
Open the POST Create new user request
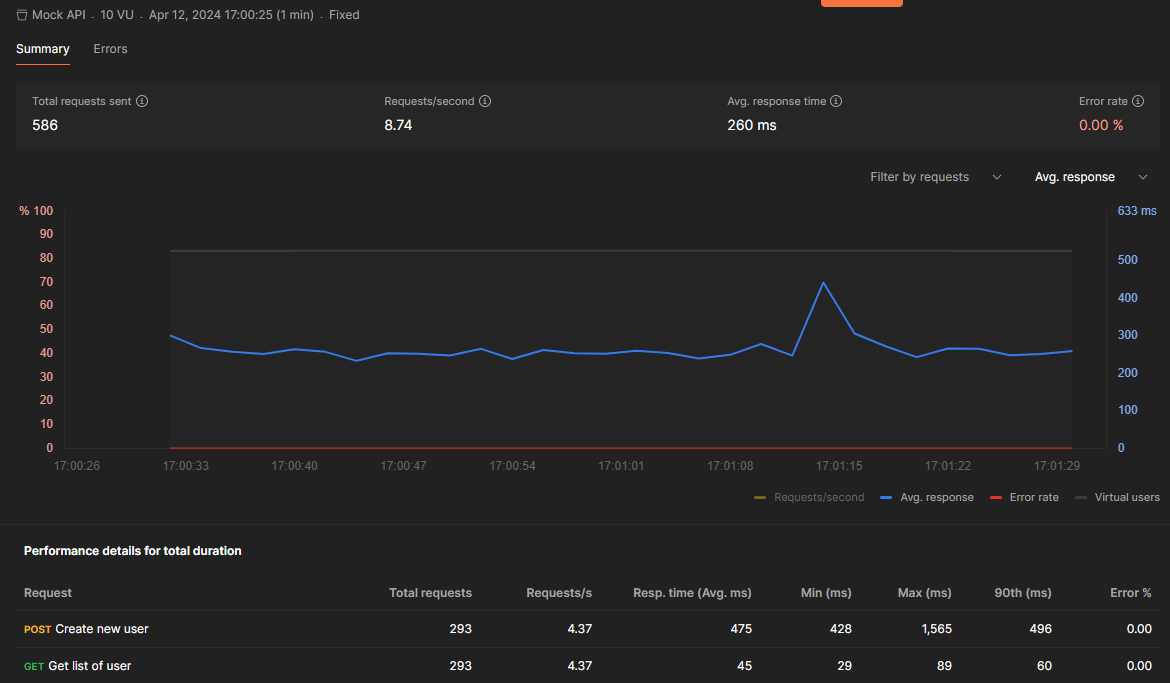click(101, 629)
